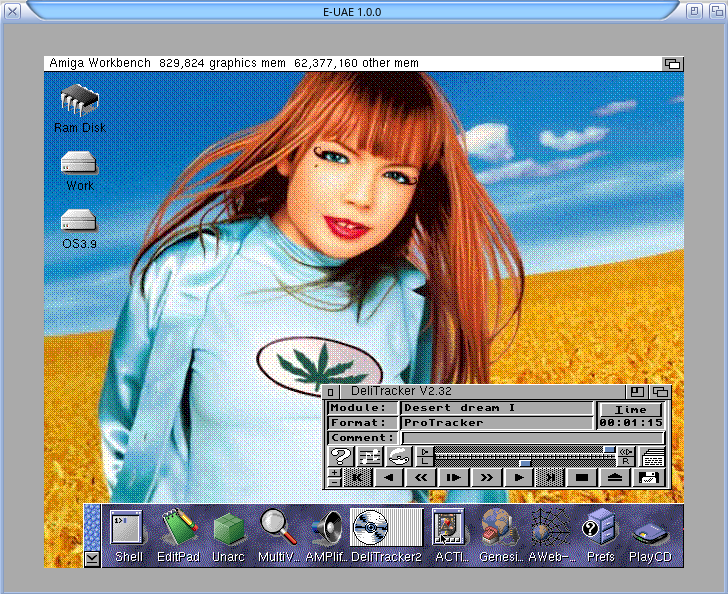
Task: Eject the current module in DeliTracker
Action: pyautogui.click(x=615, y=477)
